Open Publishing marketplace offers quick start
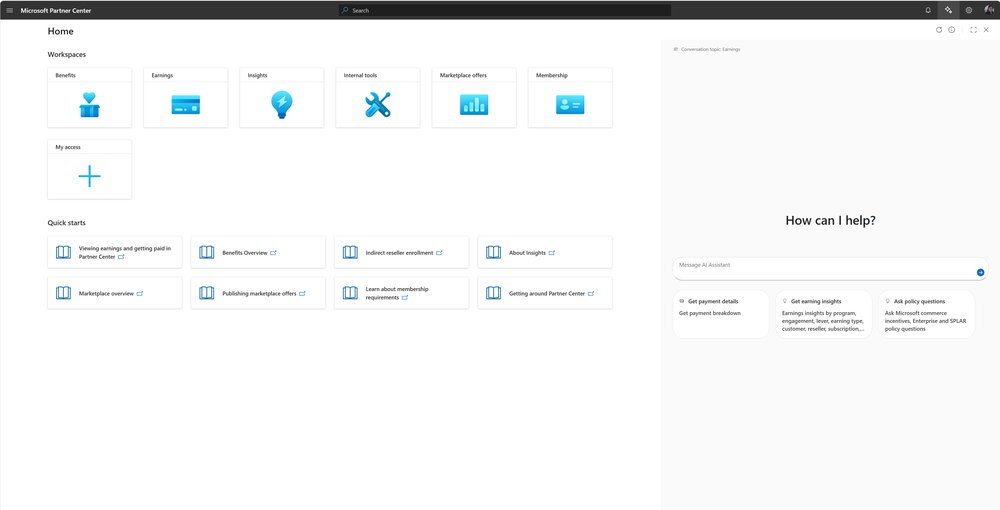 point(259,294)
